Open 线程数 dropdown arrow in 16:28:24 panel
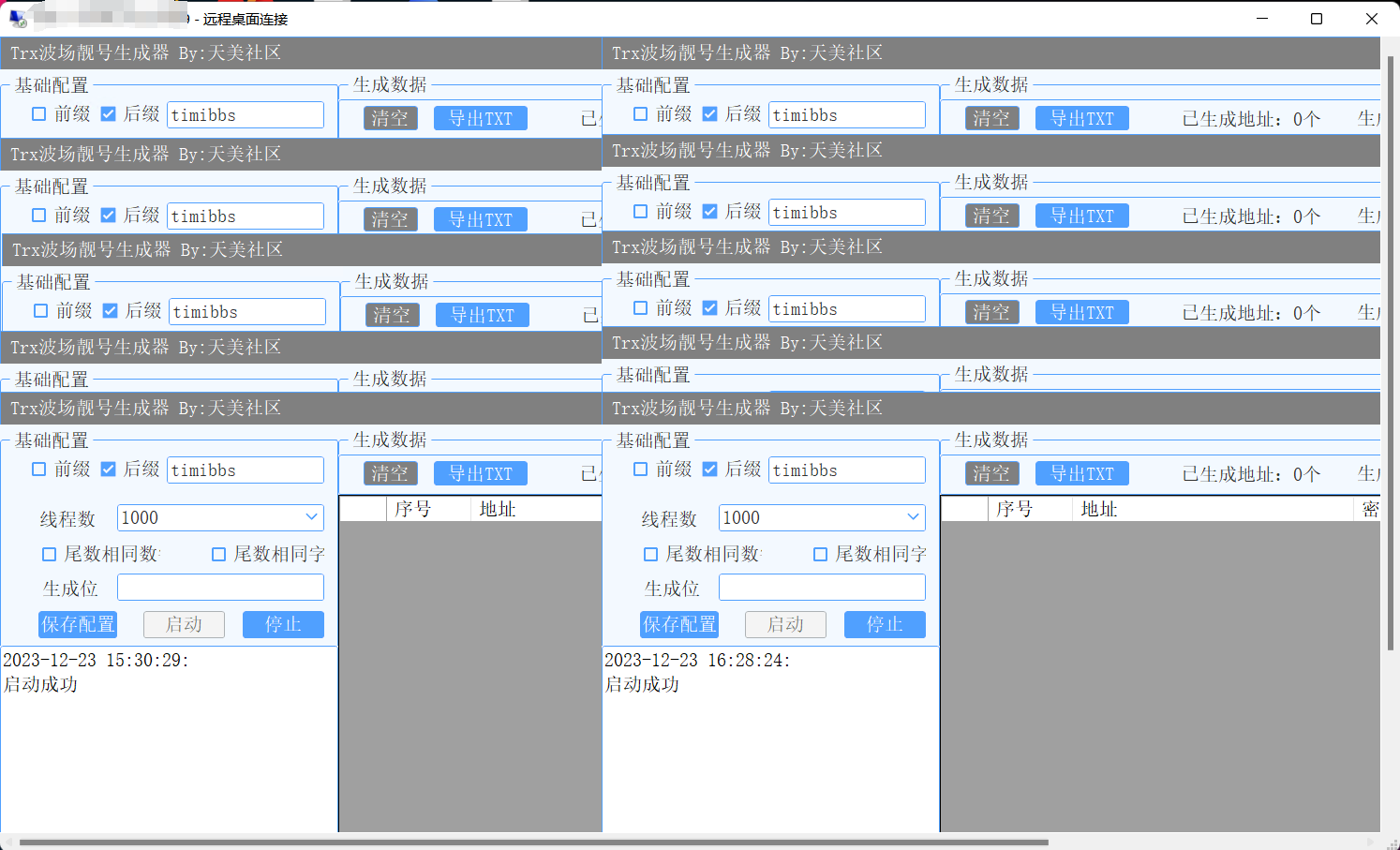The width and height of the screenshot is (1400, 850). pos(914,517)
